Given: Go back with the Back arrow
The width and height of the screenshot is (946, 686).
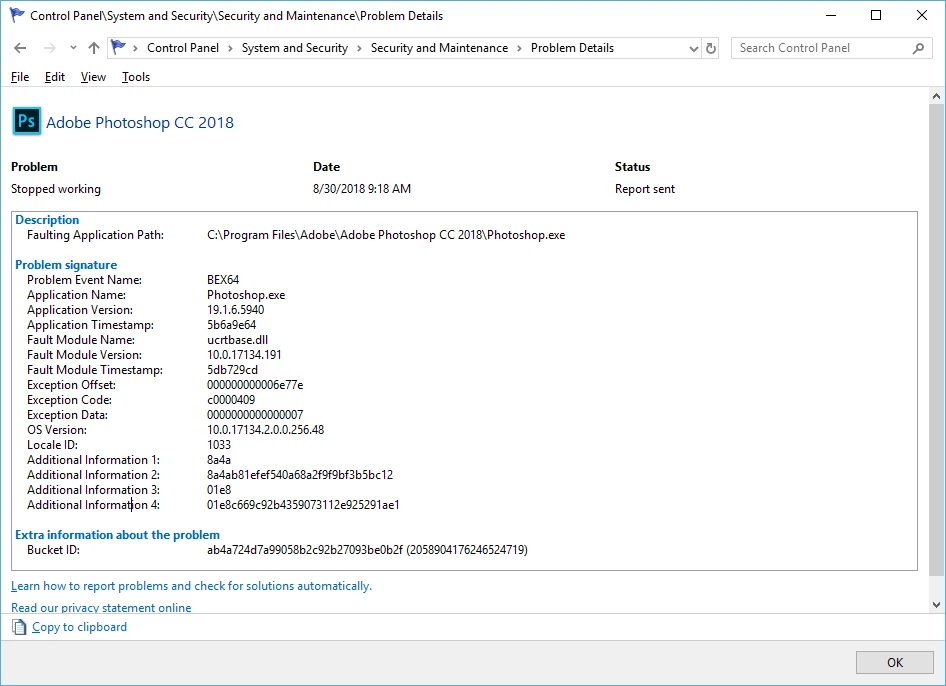Looking at the screenshot, I should [20, 48].
